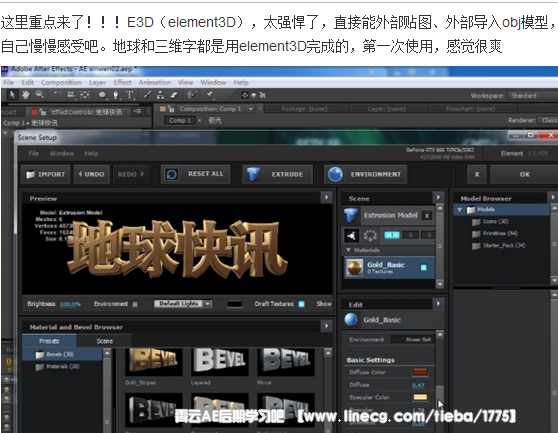Click the Extrusion Model blue icon in Scene
558x433 pixels.
tap(351, 215)
